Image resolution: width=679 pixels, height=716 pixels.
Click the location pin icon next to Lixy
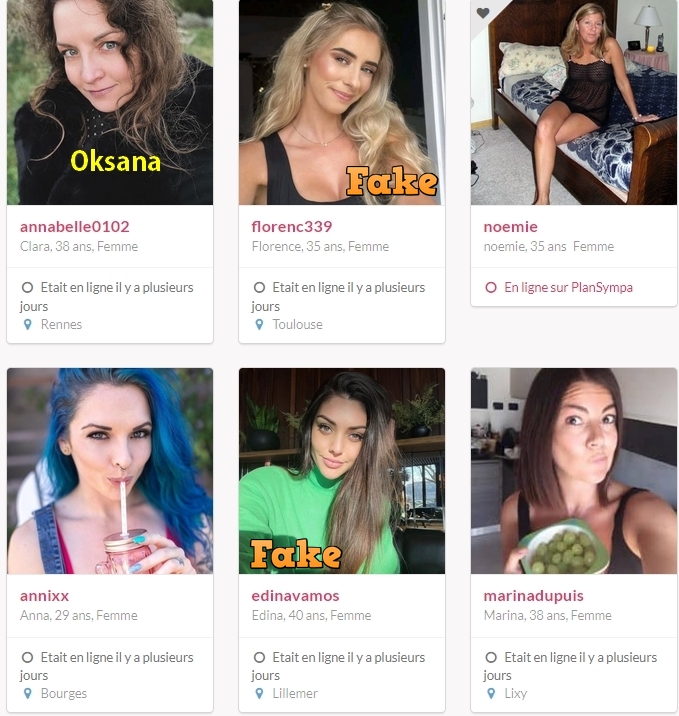[x=491, y=694]
